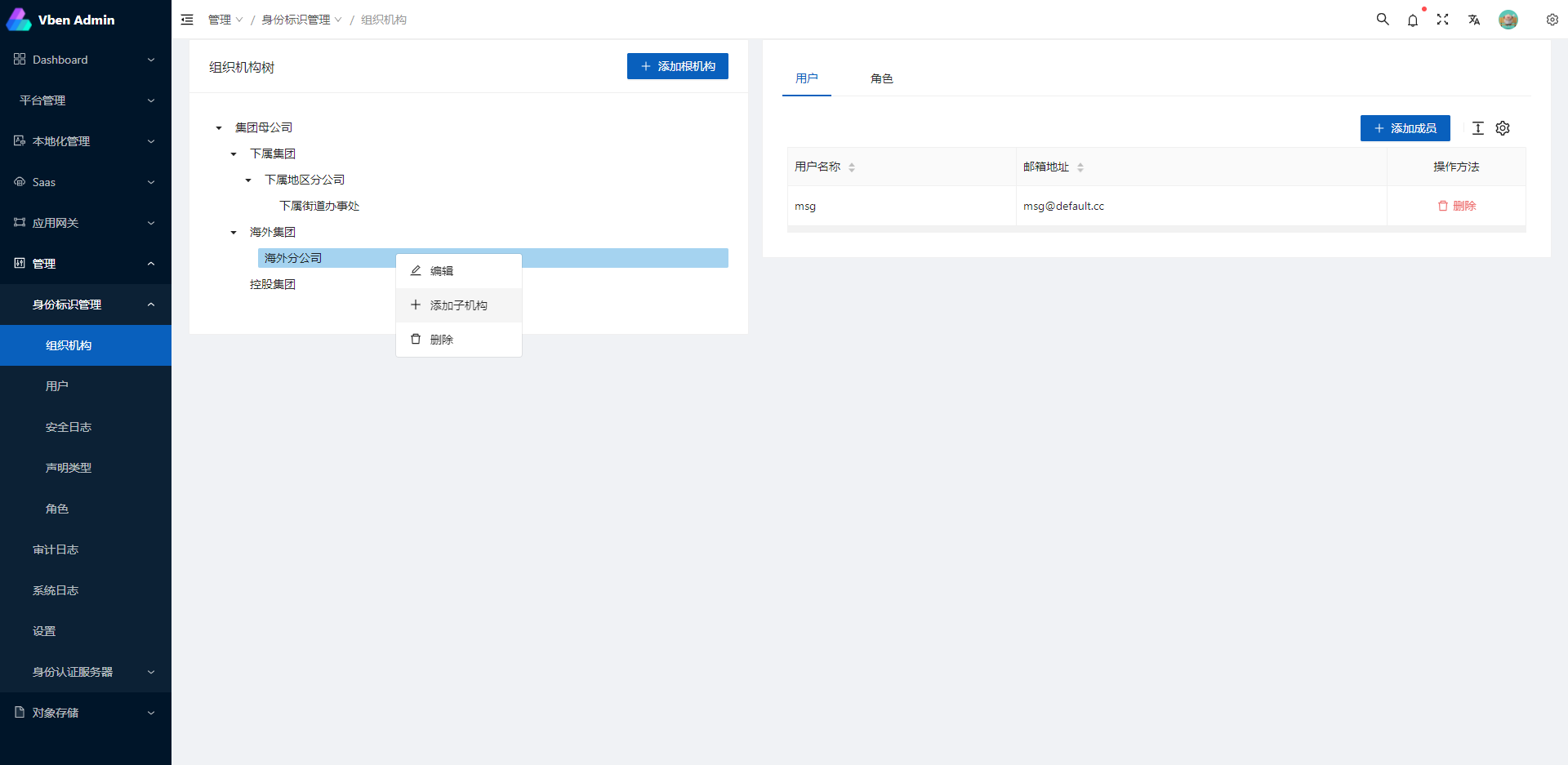This screenshot has height=765, width=1568.
Task: Delete the msg user row
Action: [x=1456, y=206]
